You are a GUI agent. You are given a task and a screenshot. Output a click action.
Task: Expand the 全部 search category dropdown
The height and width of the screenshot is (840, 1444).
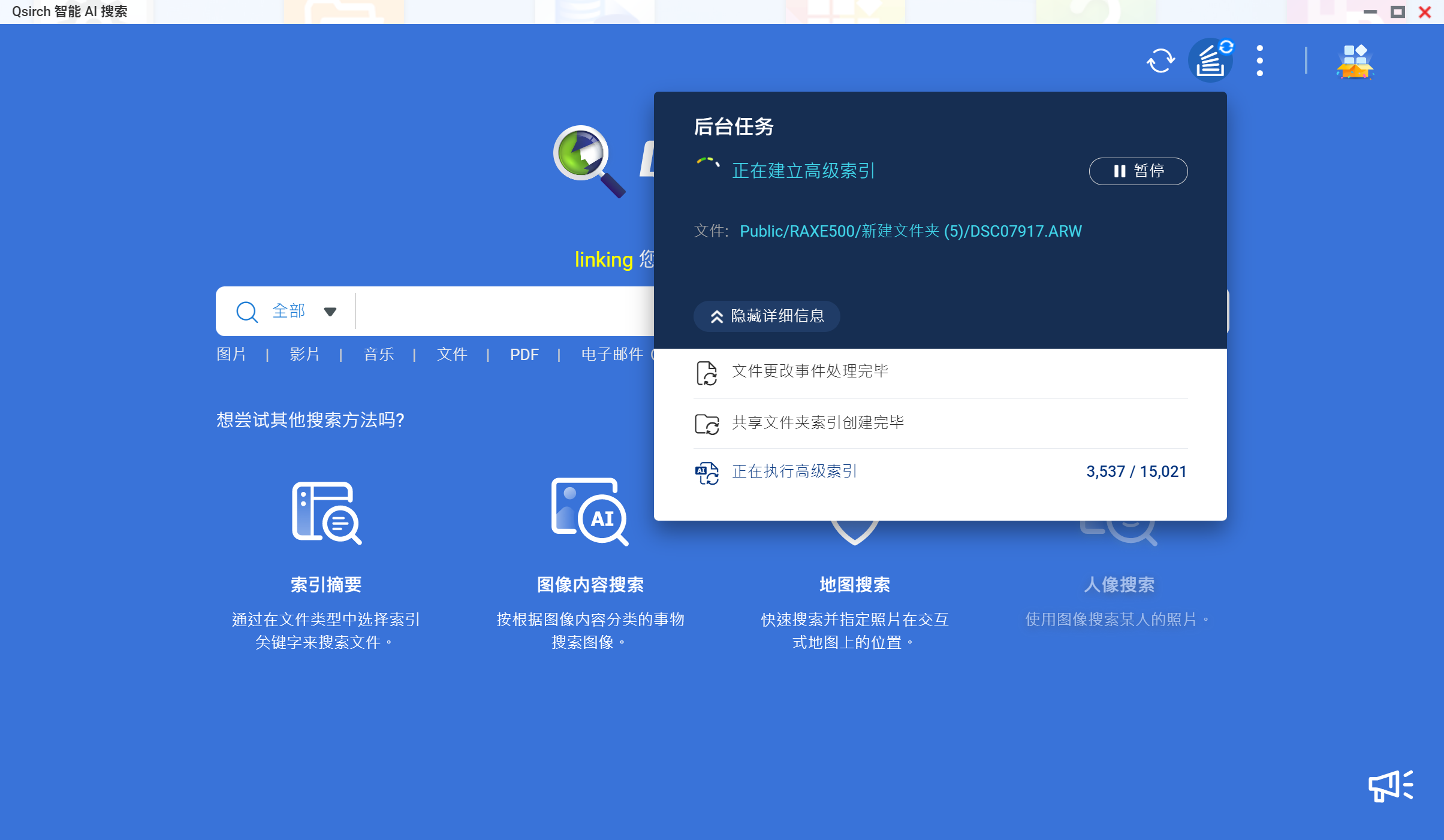[x=289, y=311]
